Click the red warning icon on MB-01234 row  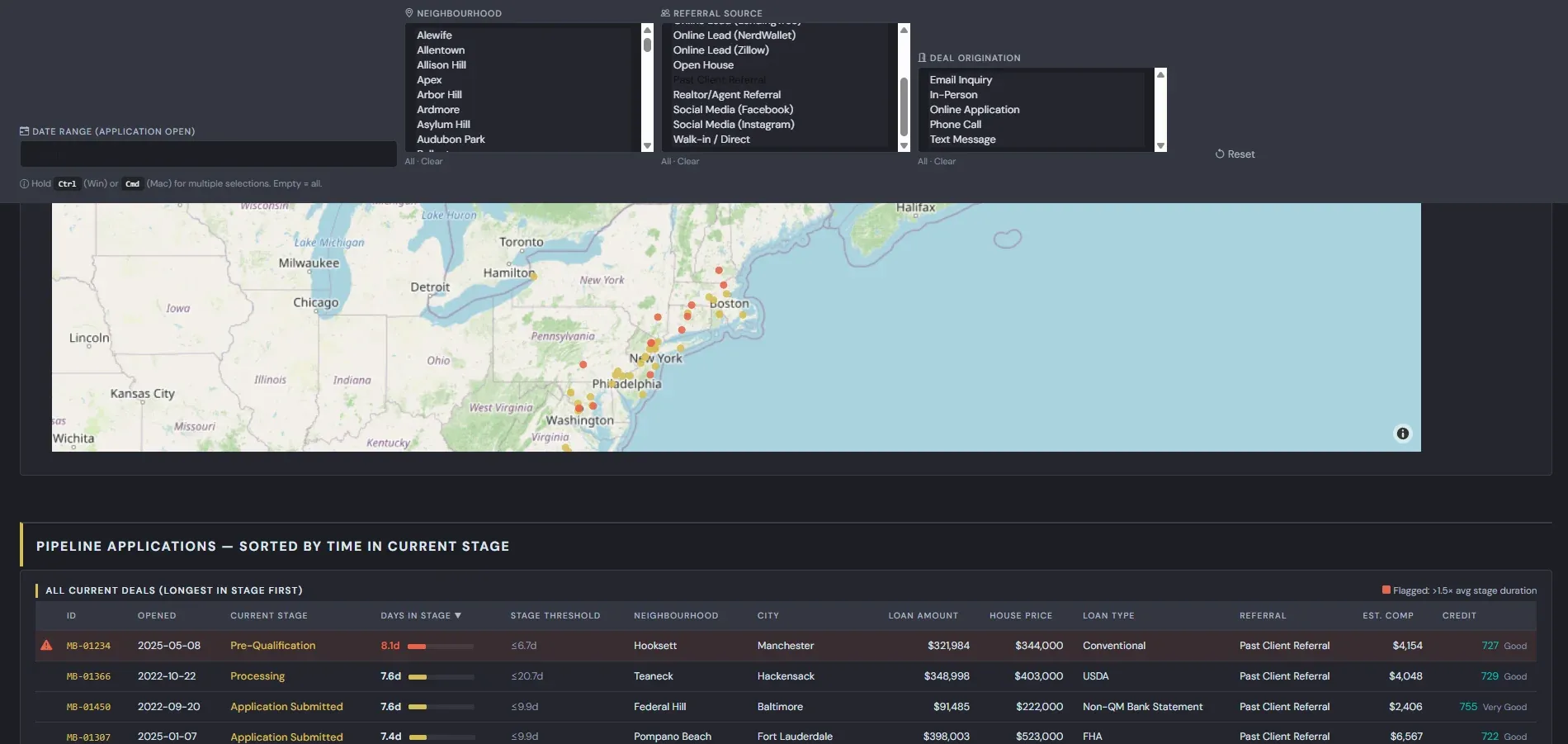(x=46, y=645)
